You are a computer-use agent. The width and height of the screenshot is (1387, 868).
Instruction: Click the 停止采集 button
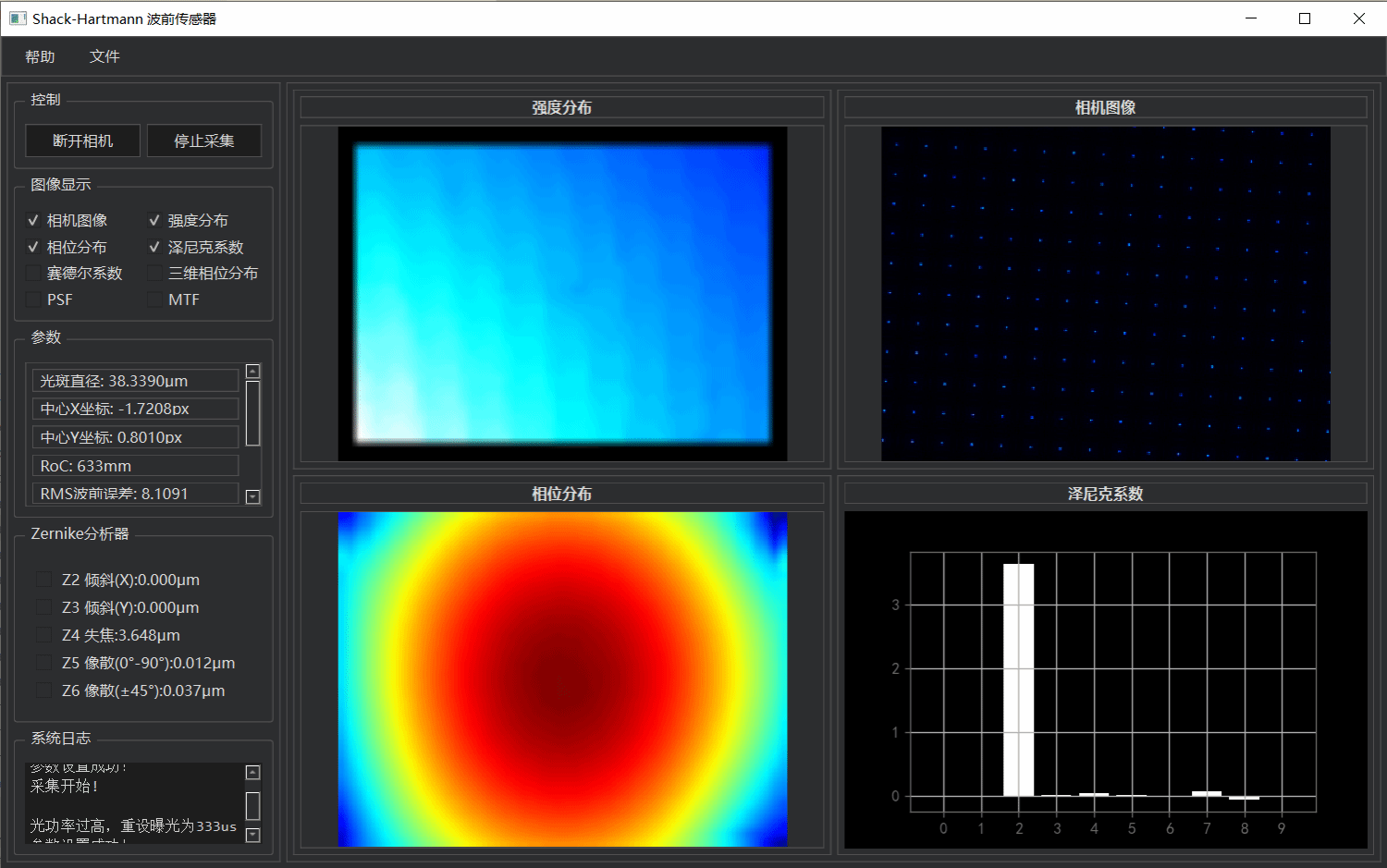[x=204, y=141]
